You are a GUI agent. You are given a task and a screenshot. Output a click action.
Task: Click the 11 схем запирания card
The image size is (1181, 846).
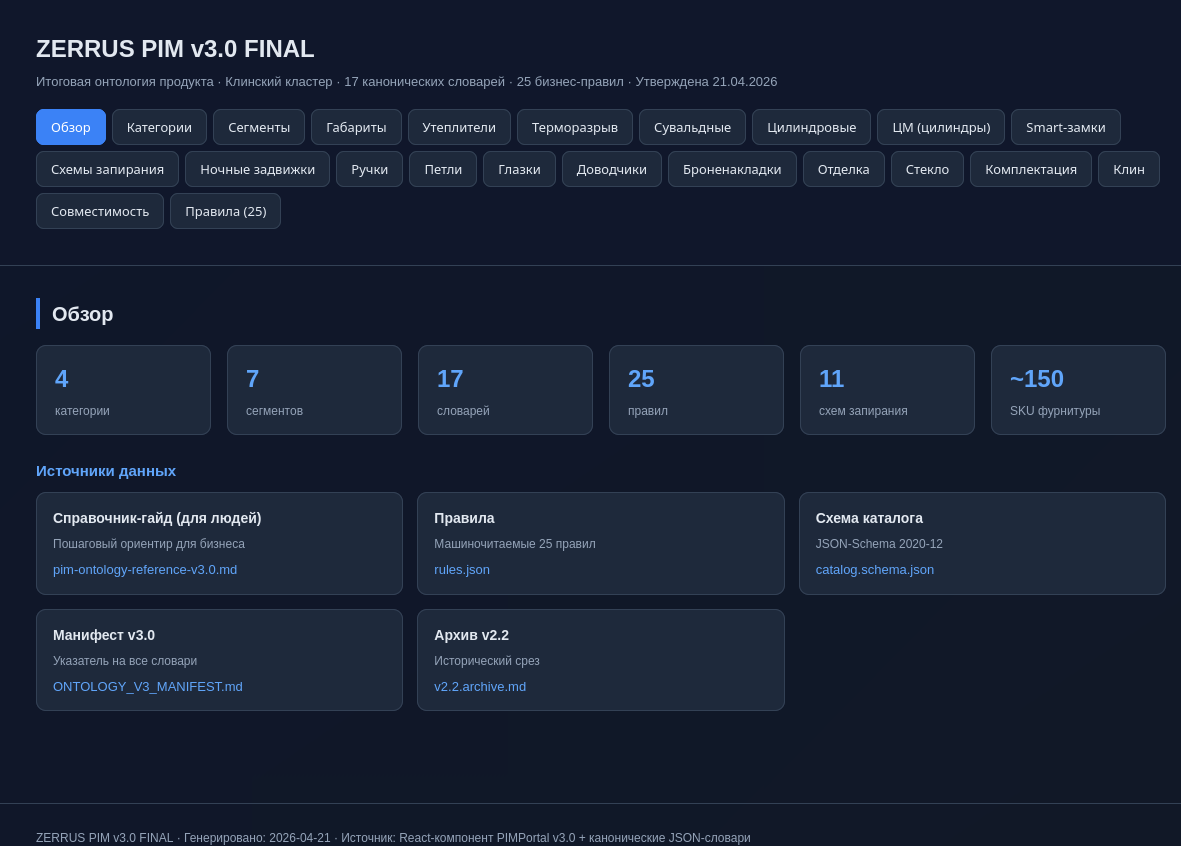point(887,390)
